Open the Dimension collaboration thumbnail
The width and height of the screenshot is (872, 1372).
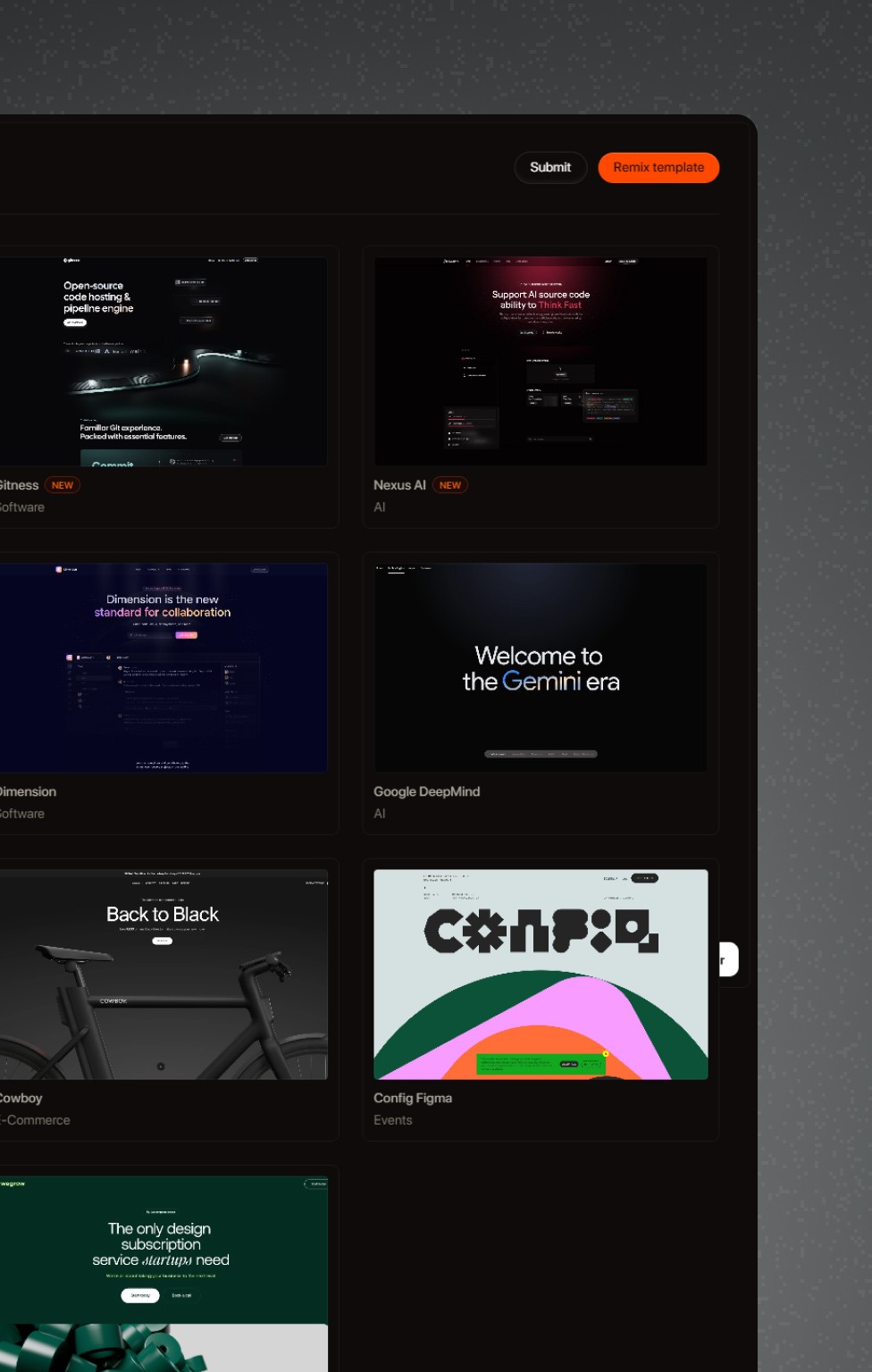163,667
